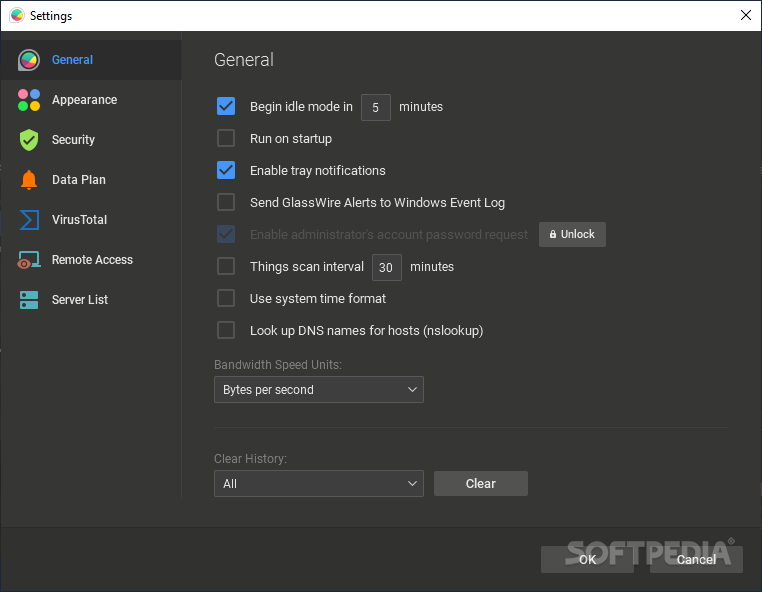The height and width of the screenshot is (592, 762).
Task: Check Send GlassWire Alerts to Windows Event Log
Action: tap(226, 202)
